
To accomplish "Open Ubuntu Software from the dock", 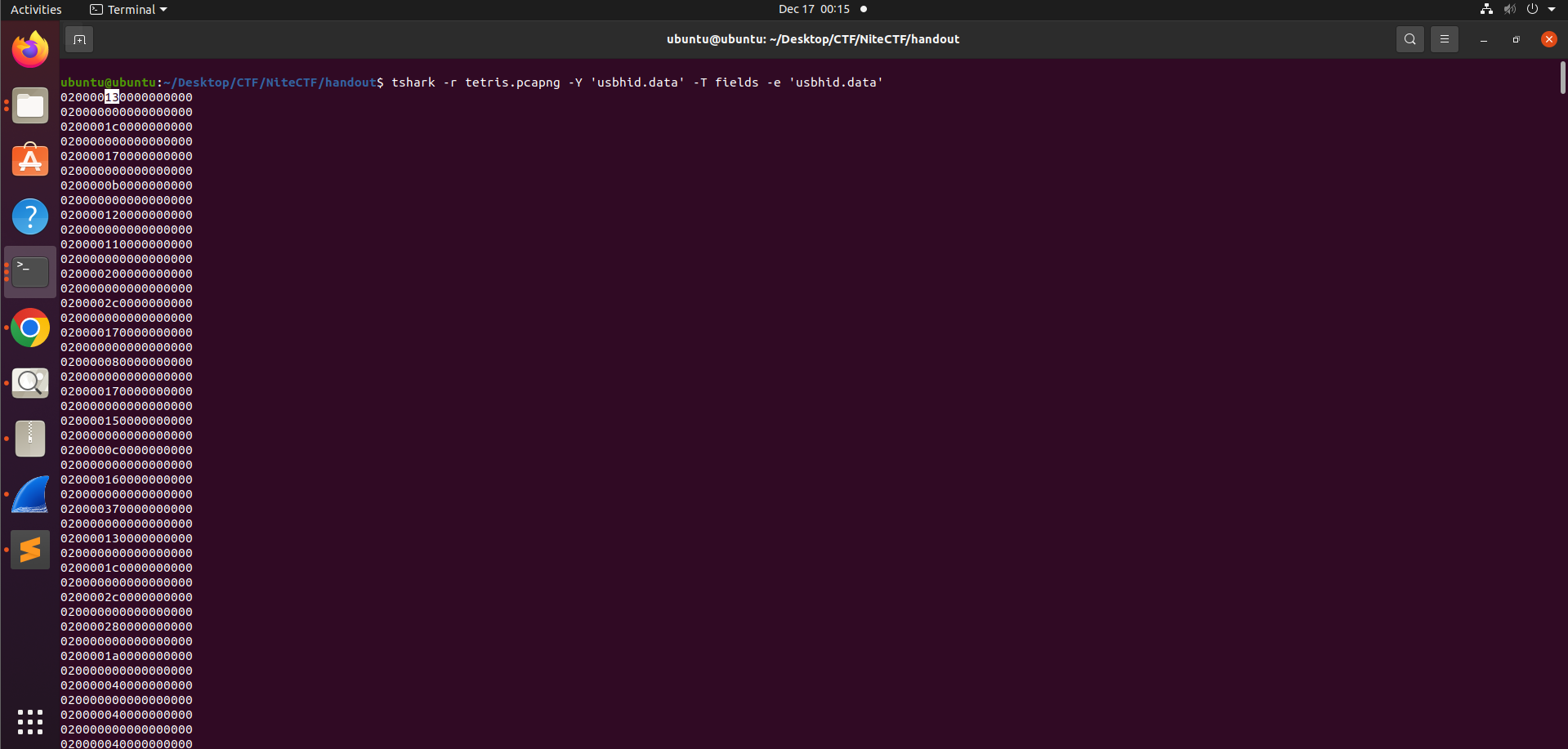I will 30,161.
